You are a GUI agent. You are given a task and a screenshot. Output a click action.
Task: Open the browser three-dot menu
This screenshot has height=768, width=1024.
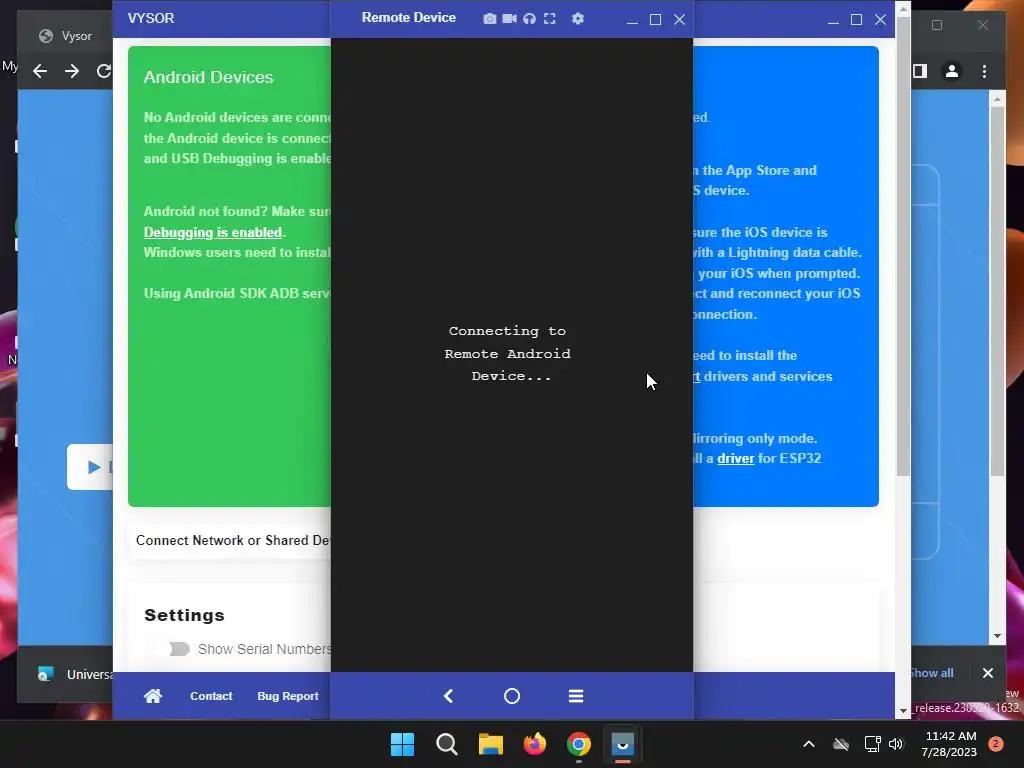point(985,71)
